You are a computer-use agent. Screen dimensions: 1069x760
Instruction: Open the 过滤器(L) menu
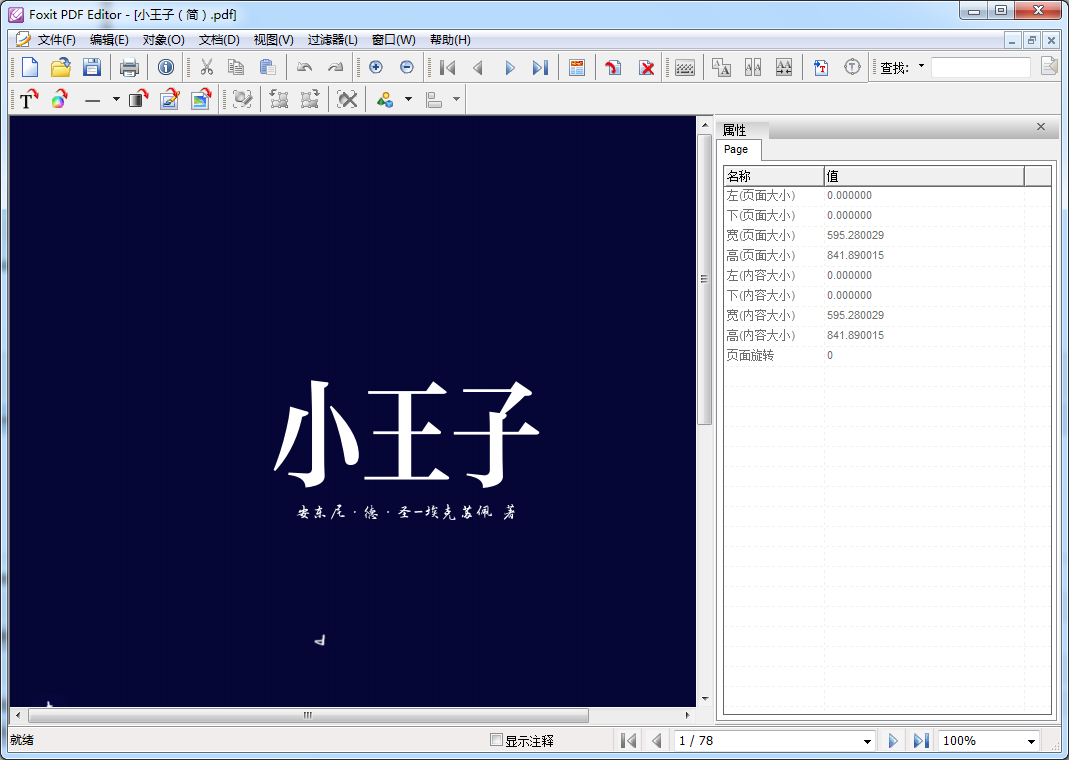[x=332, y=40]
